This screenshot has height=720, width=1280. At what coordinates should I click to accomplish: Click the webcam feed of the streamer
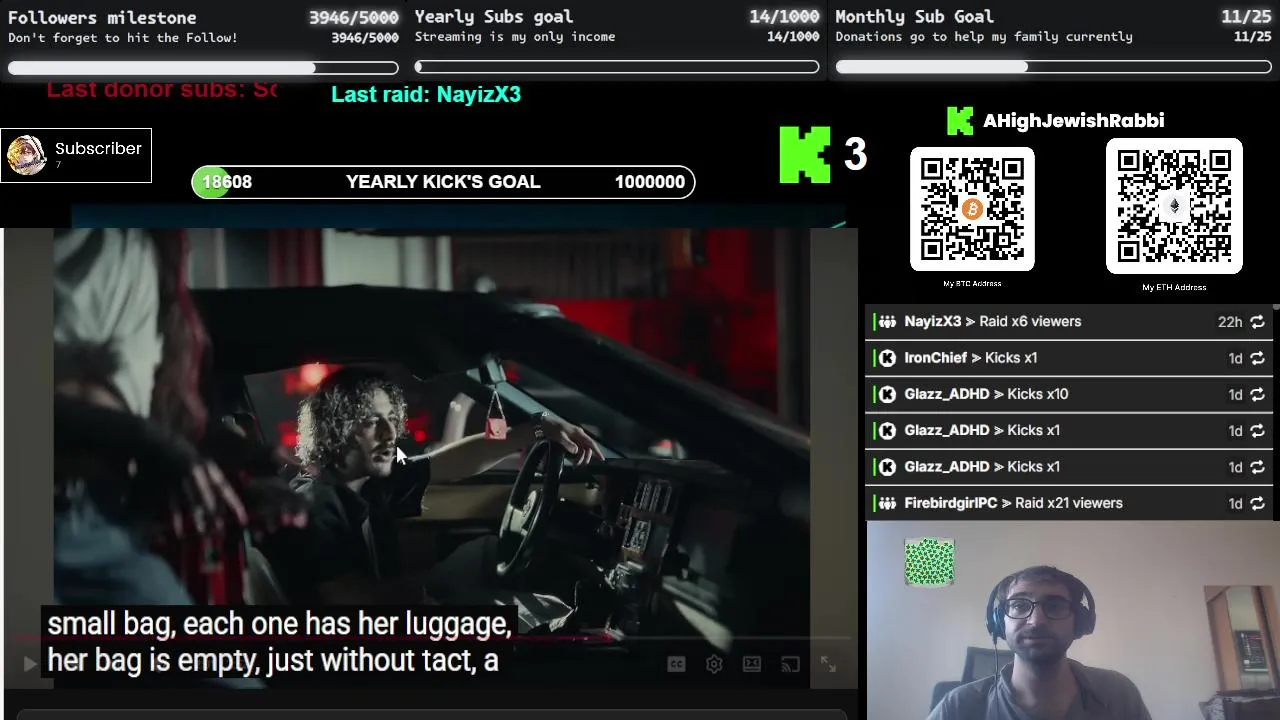1073,621
